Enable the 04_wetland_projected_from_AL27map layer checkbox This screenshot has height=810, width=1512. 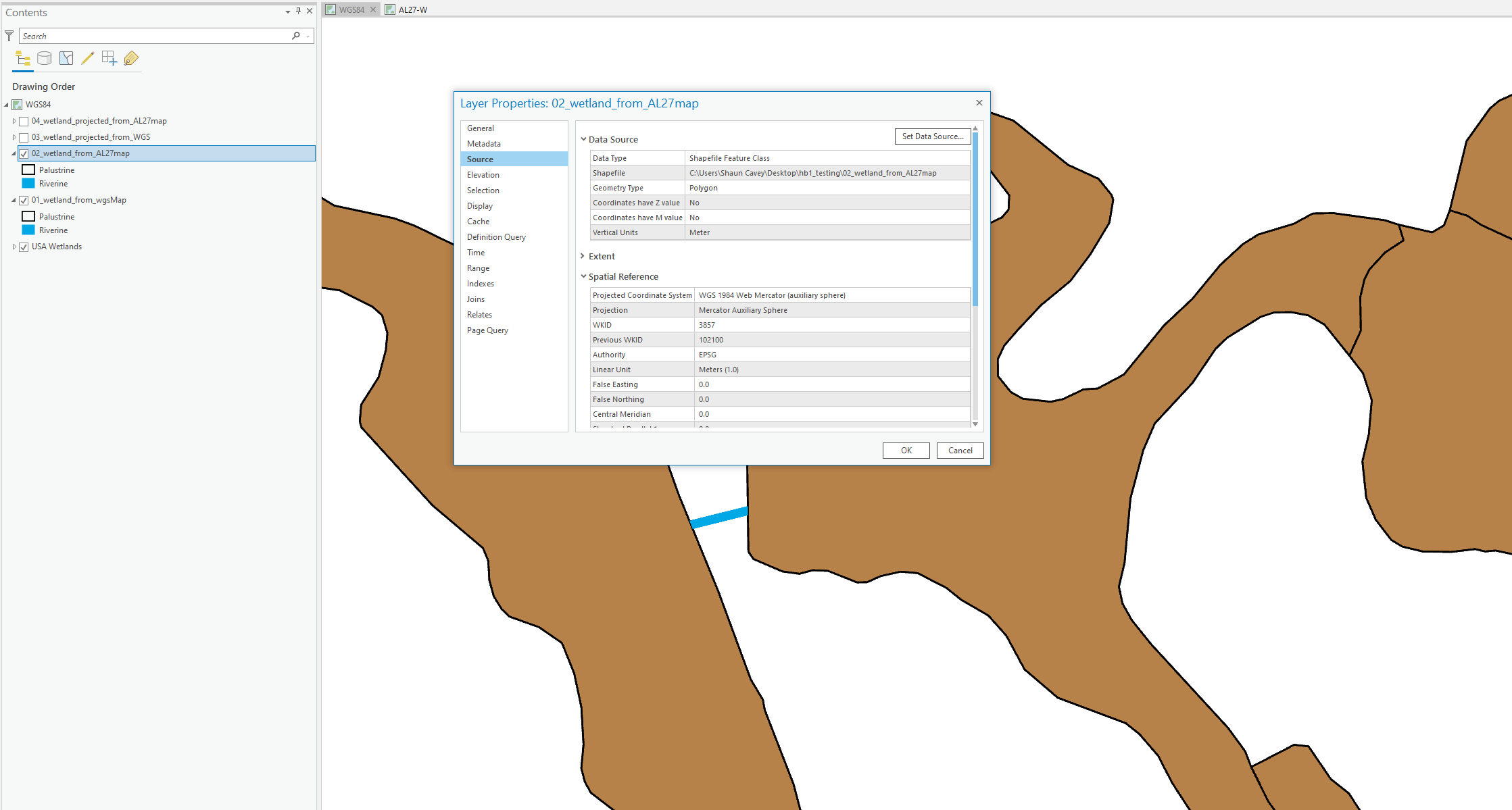24,122
